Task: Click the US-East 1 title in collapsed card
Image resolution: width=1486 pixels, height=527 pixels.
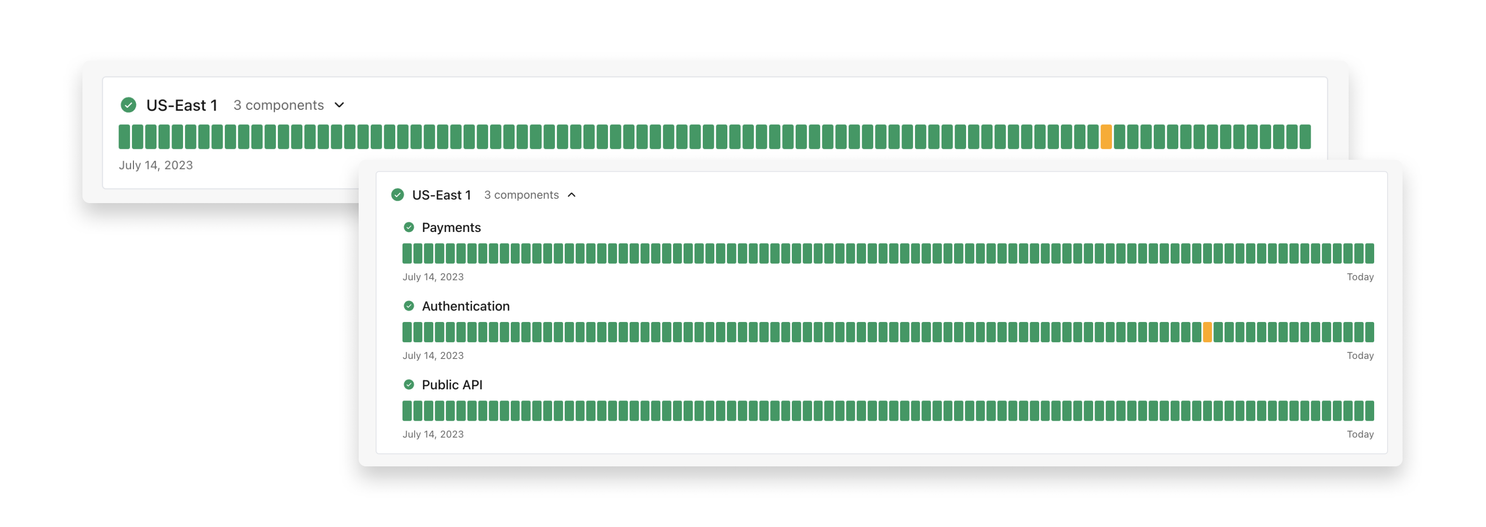Action: click(182, 105)
